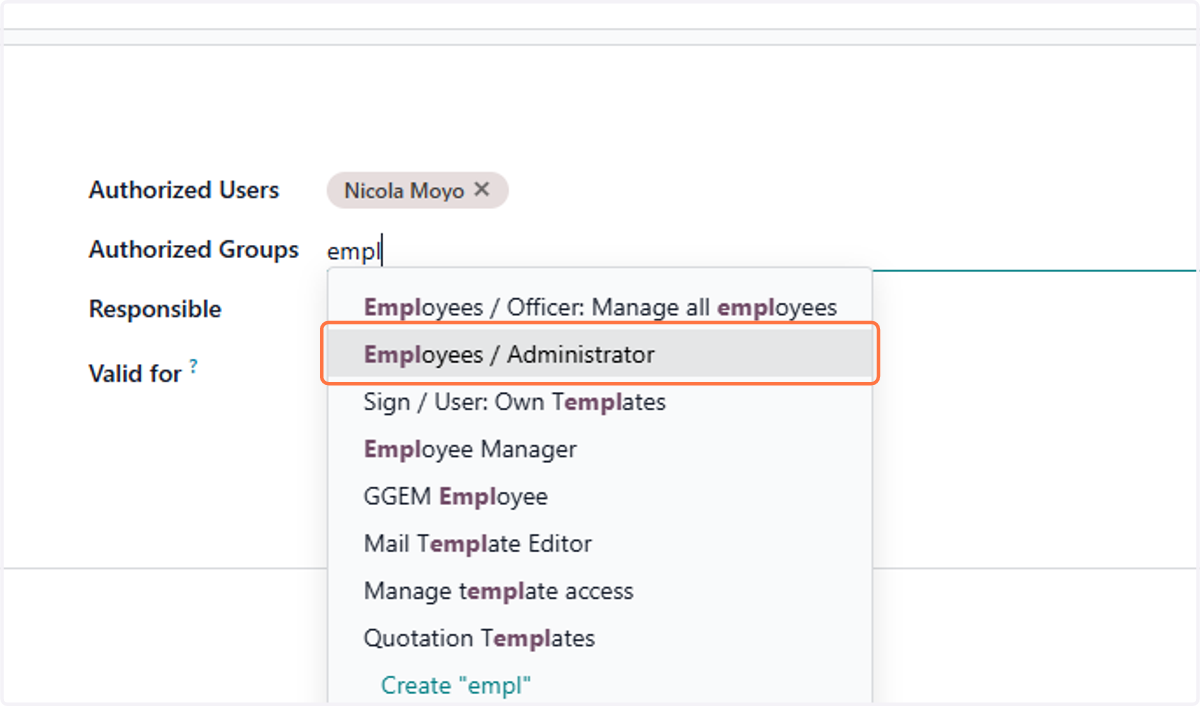Viewport: 1200px width, 706px height.
Task: Choose Mail Template Editor option
Action: coord(600,544)
